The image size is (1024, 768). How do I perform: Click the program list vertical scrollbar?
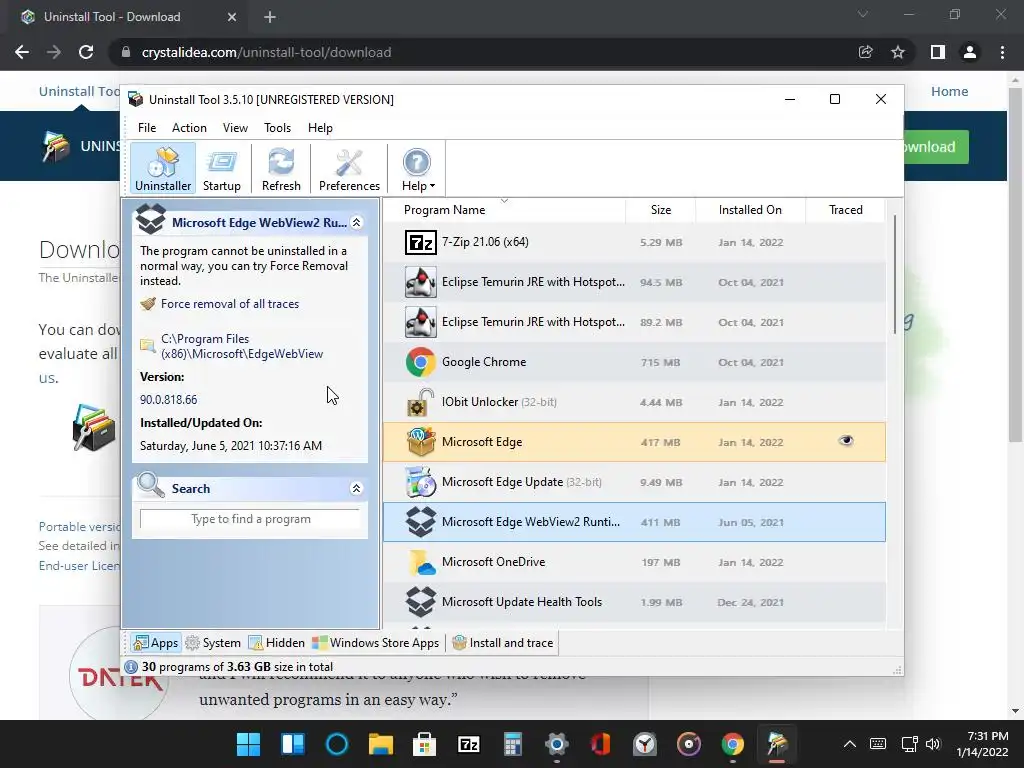895,274
